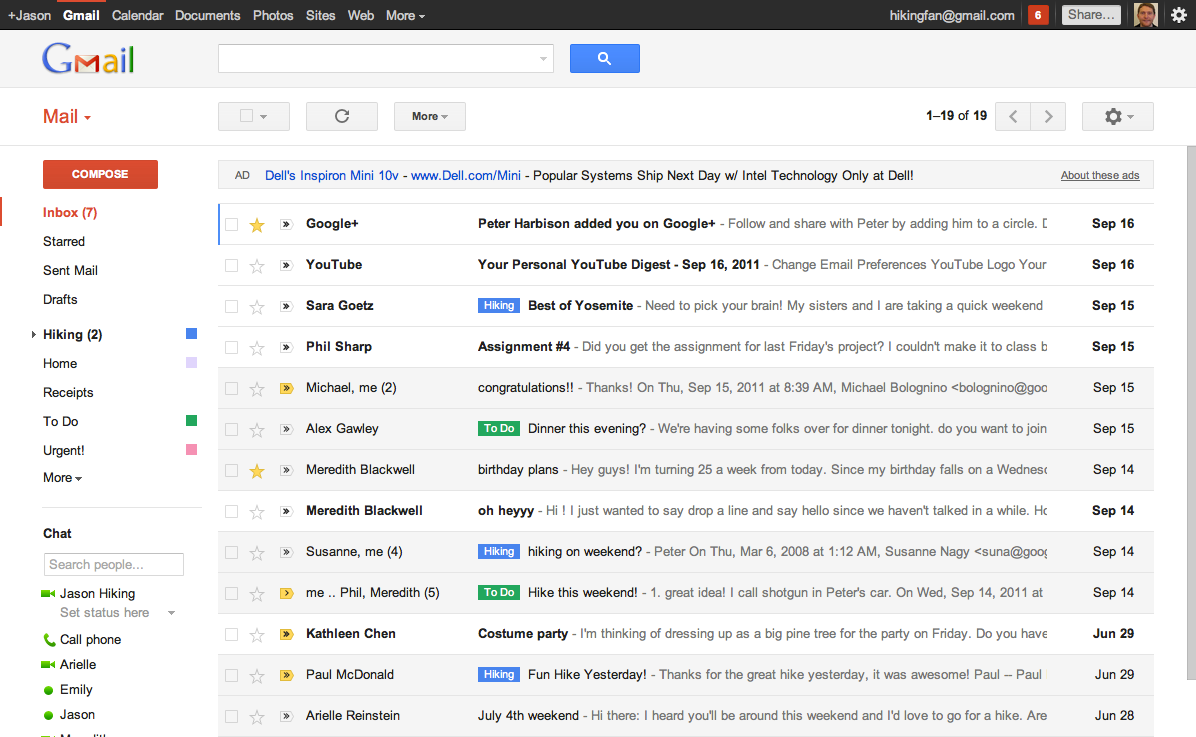Unstar the birthday plans email
Image resolution: width=1196 pixels, height=737 pixels.
(257, 471)
